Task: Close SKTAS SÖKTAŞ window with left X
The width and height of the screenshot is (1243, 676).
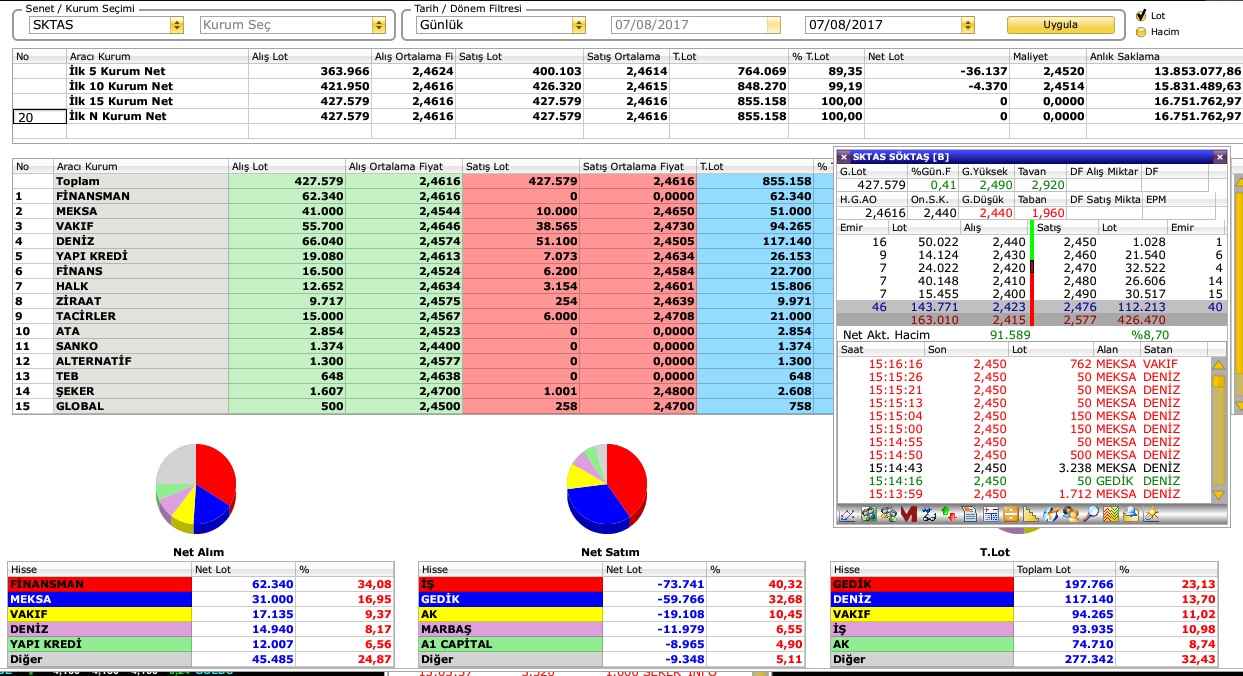Action: click(x=844, y=157)
